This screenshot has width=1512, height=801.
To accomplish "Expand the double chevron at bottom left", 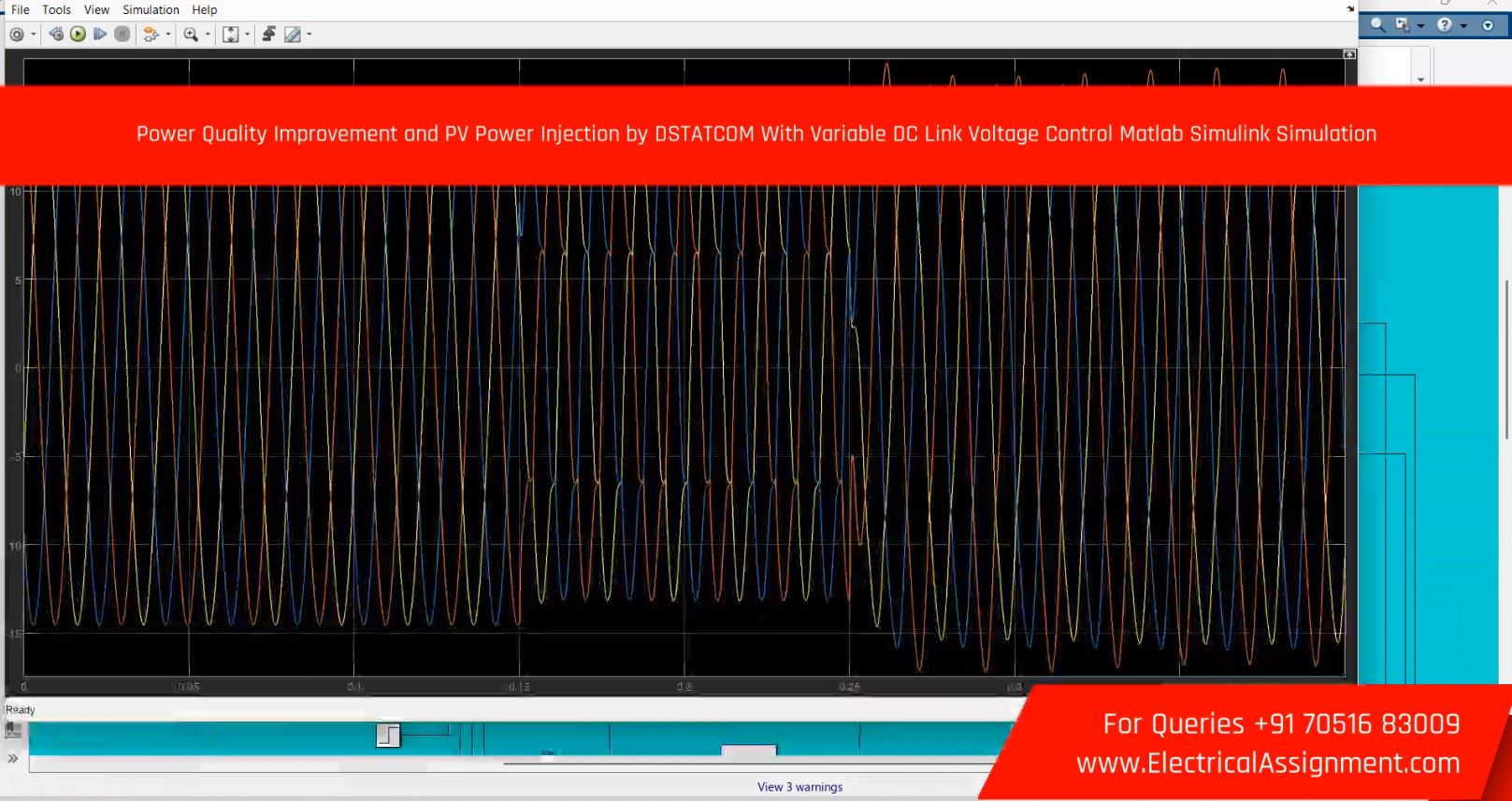I will 13,758.
